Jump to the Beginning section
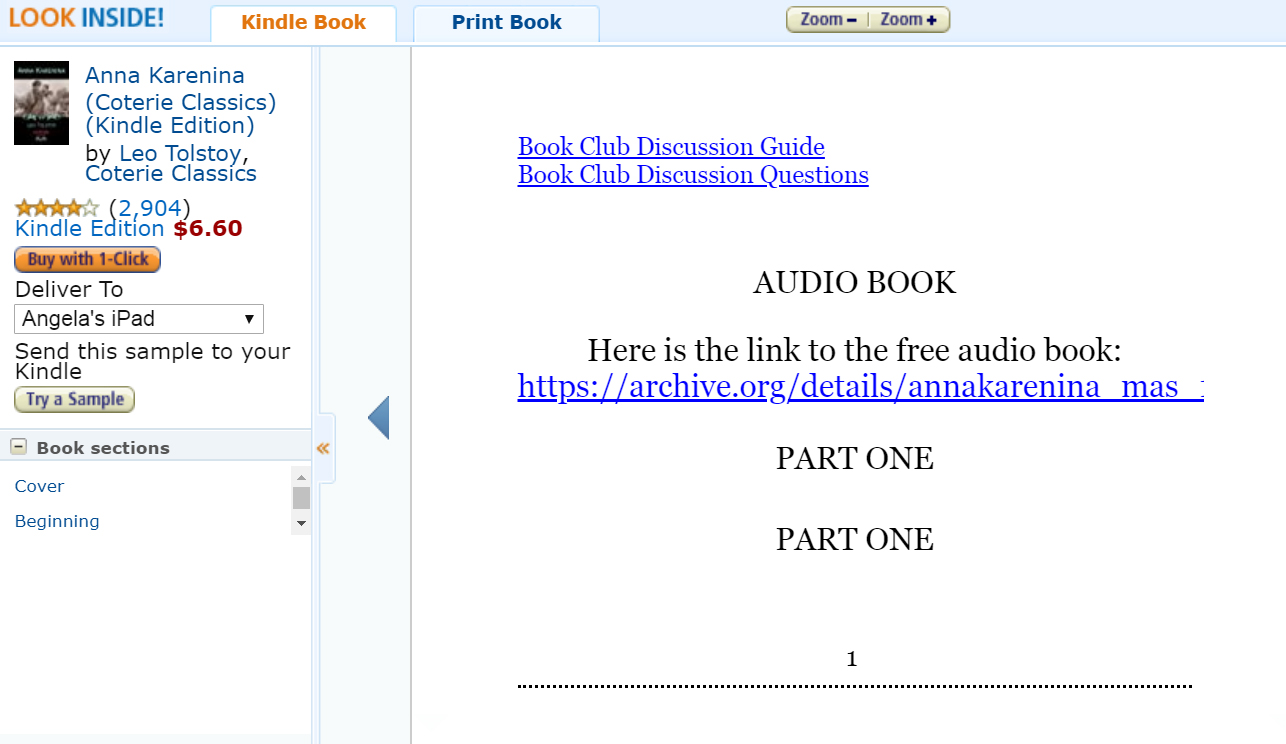Viewport: 1286px width, 744px height. [57, 521]
